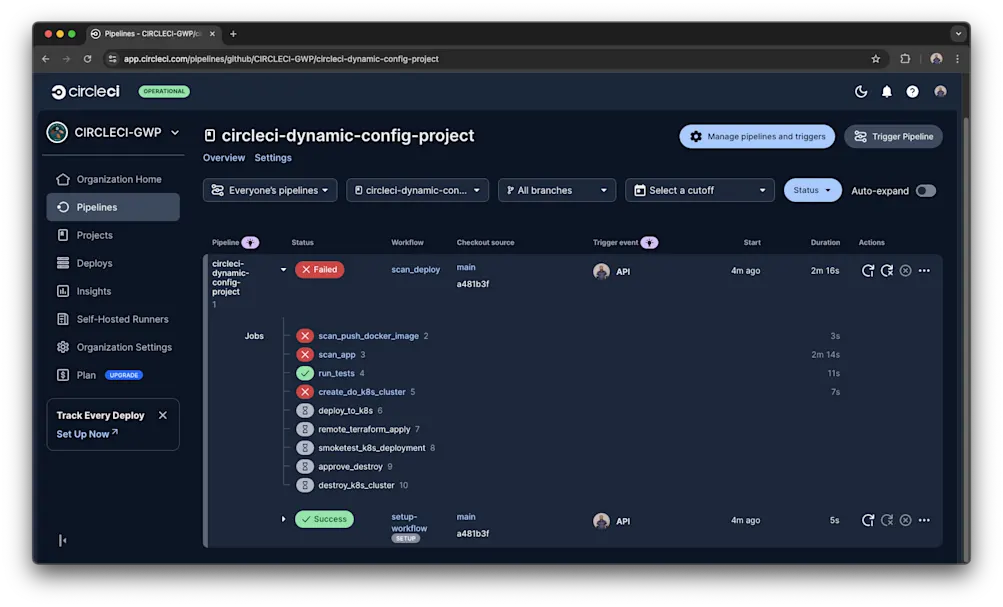Viewport: 1003px width, 607px height.
Task: Open scan_deploy workflow link
Action: (x=416, y=269)
